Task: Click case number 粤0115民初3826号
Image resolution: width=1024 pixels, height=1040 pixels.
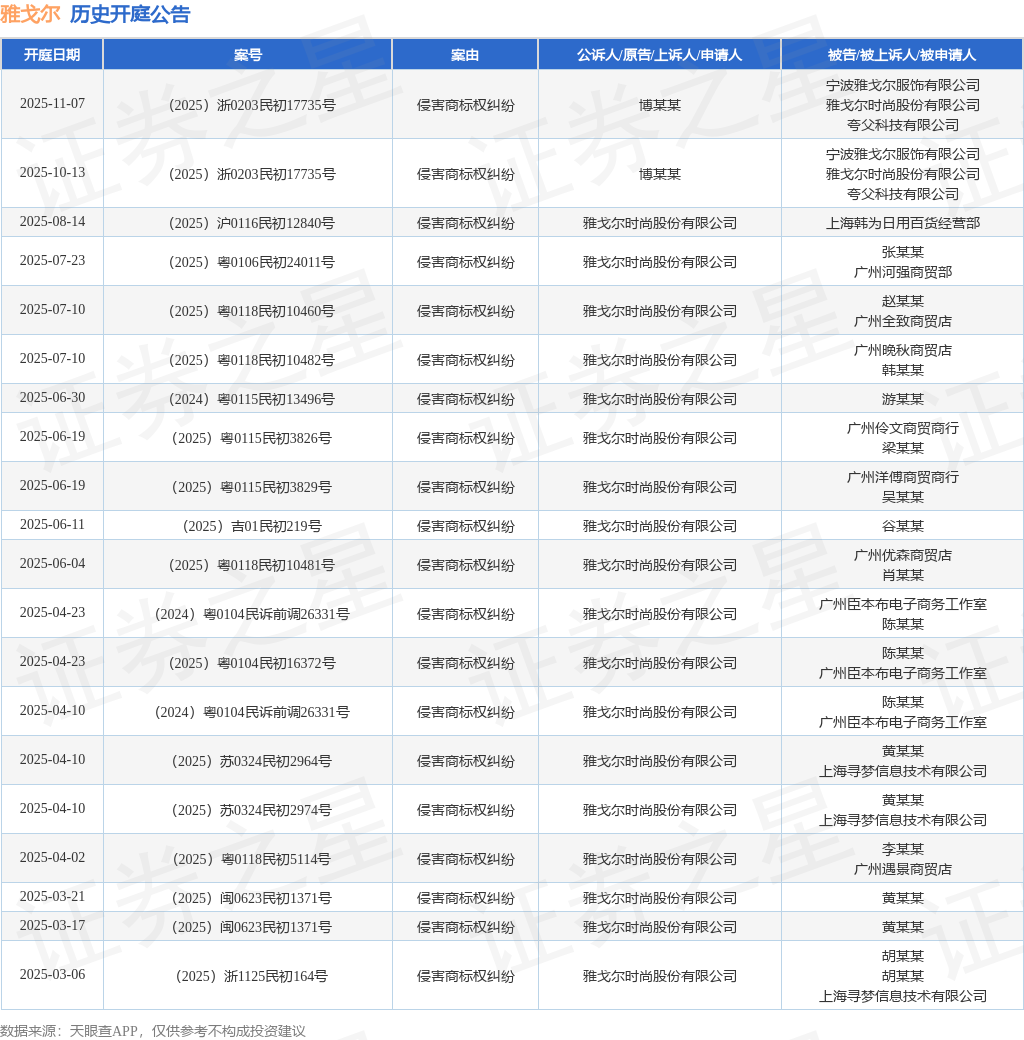Action: (252, 438)
